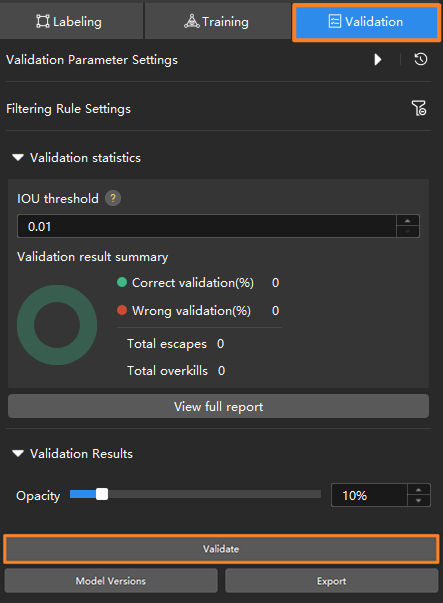443x603 pixels.
Task: Click the Filtering Rule Settings label
Action: (x=68, y=109)
